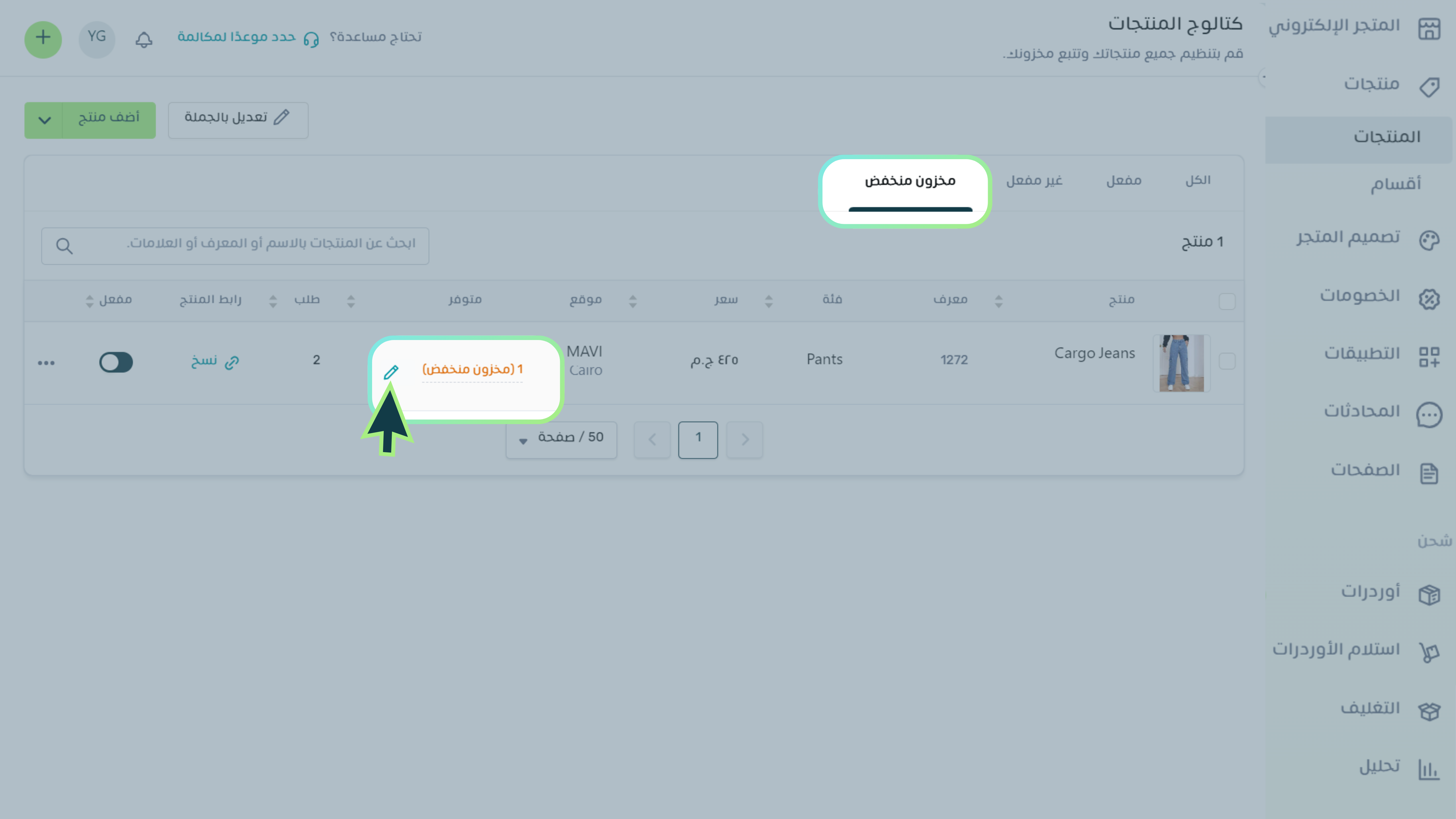The height and width of the screenshot is (819, 1456).
Task: Open المحادثات chat icon in sidebar
Action: click(1429, 415)
